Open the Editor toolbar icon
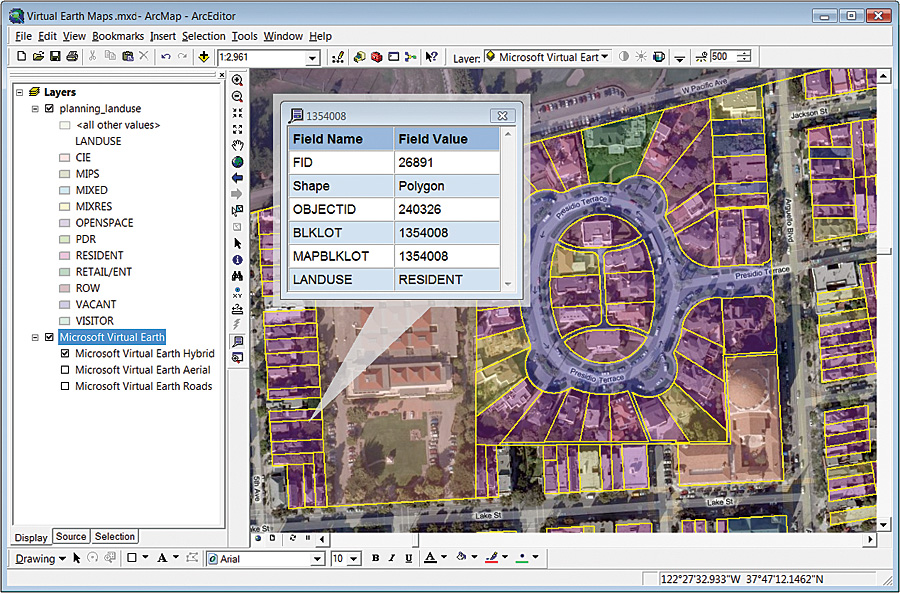The width and height of the screenshot is (900, 593). click(x=338, y=57)
